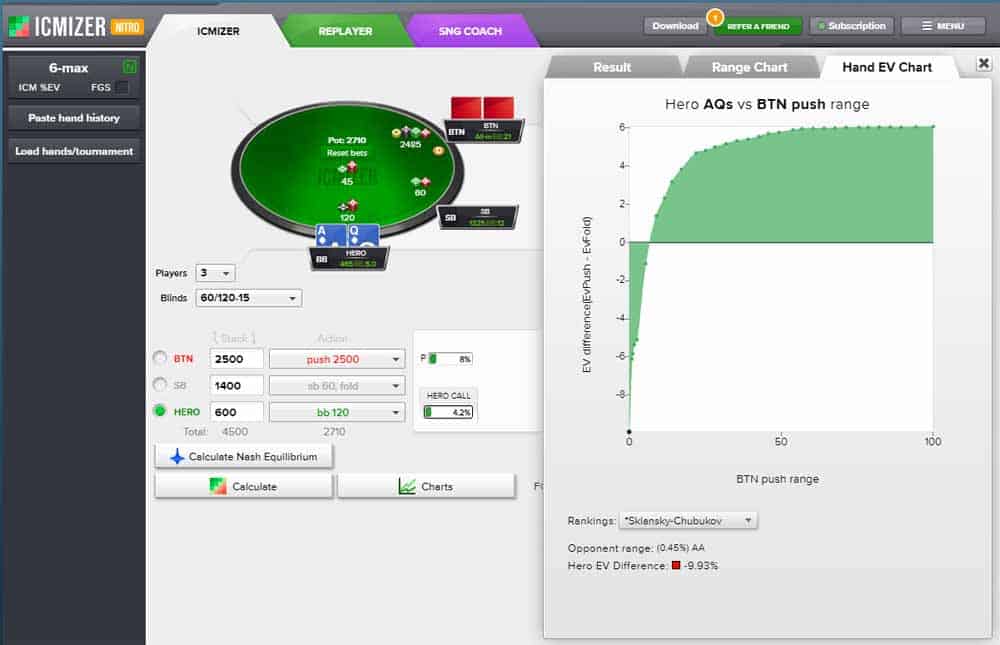1000x645 pixels.
Task: Click the BB chip stack 120 on table
Action: [348, 211]
